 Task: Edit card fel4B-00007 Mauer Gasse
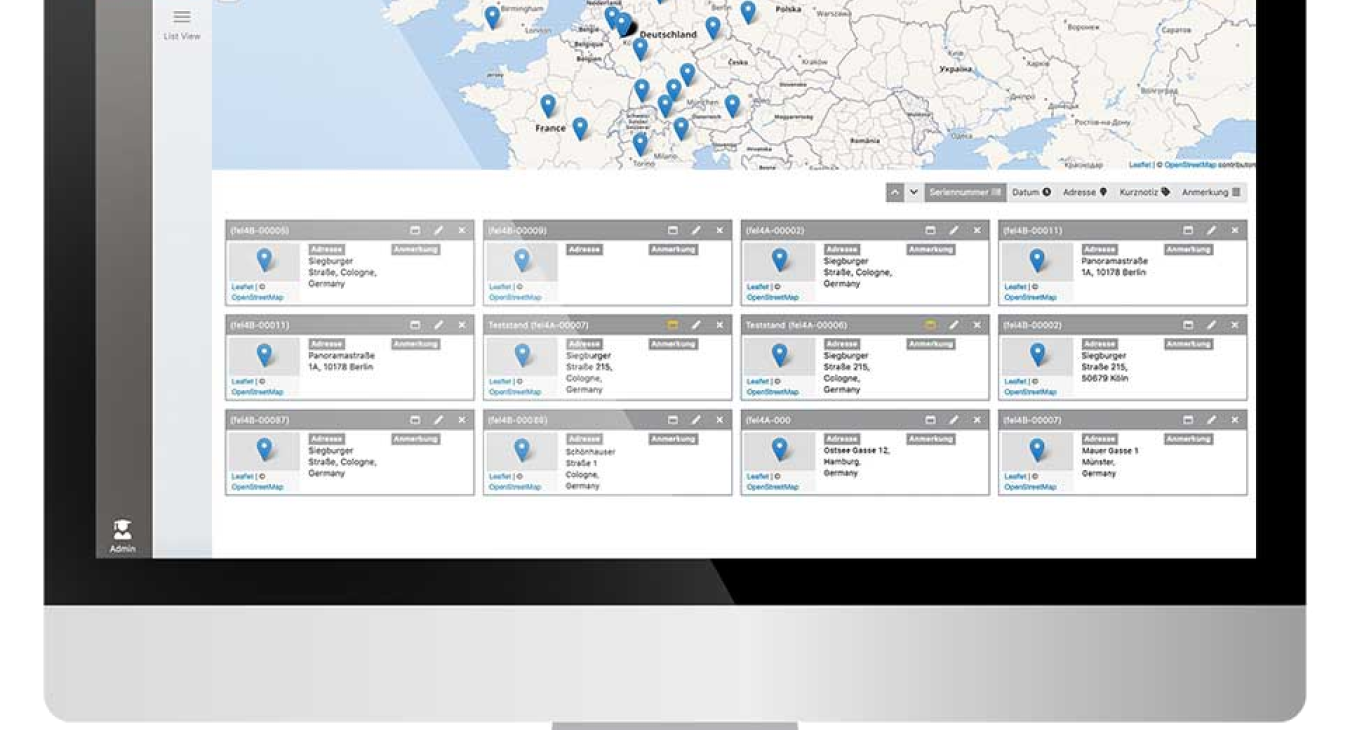pos(1211,420)
